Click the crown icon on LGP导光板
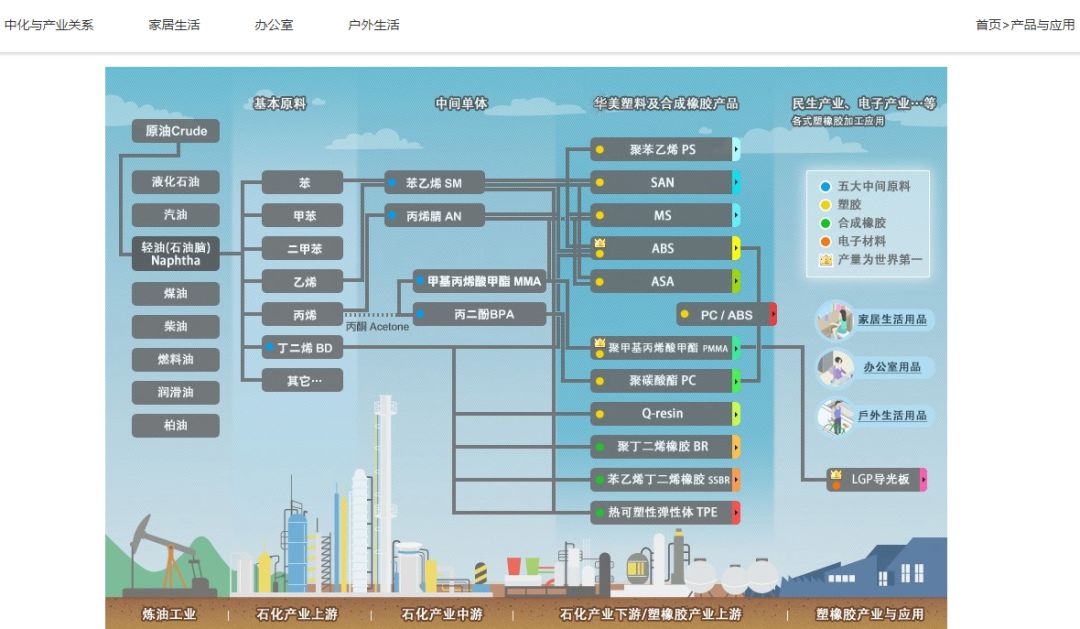The image size is (1080, 629). [x=835, y=474]
